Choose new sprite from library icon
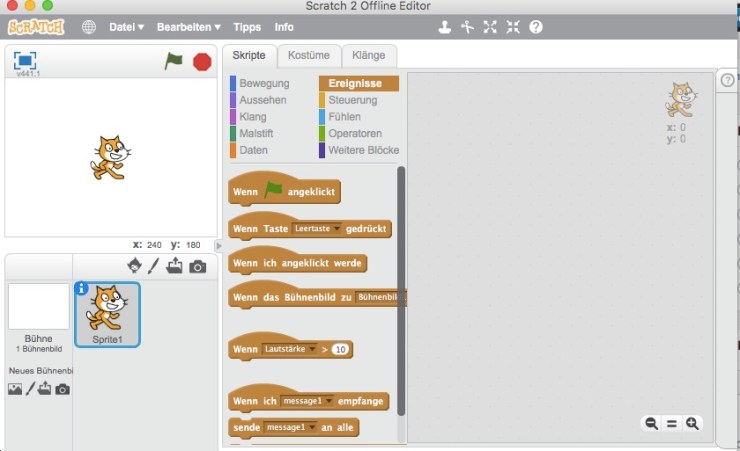The width and height of the screenshot is (740, 451). pyautogui.click(x=135, y=266)
